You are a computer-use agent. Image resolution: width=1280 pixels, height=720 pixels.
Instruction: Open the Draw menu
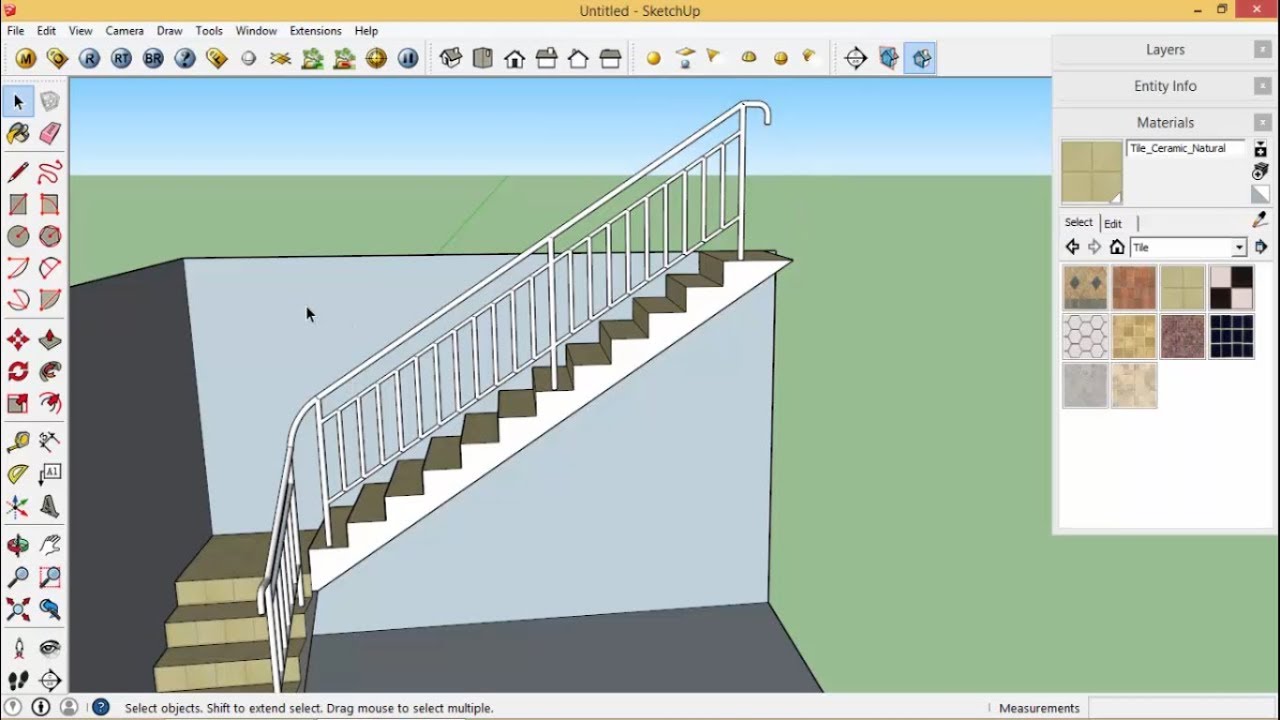(169, 31)
